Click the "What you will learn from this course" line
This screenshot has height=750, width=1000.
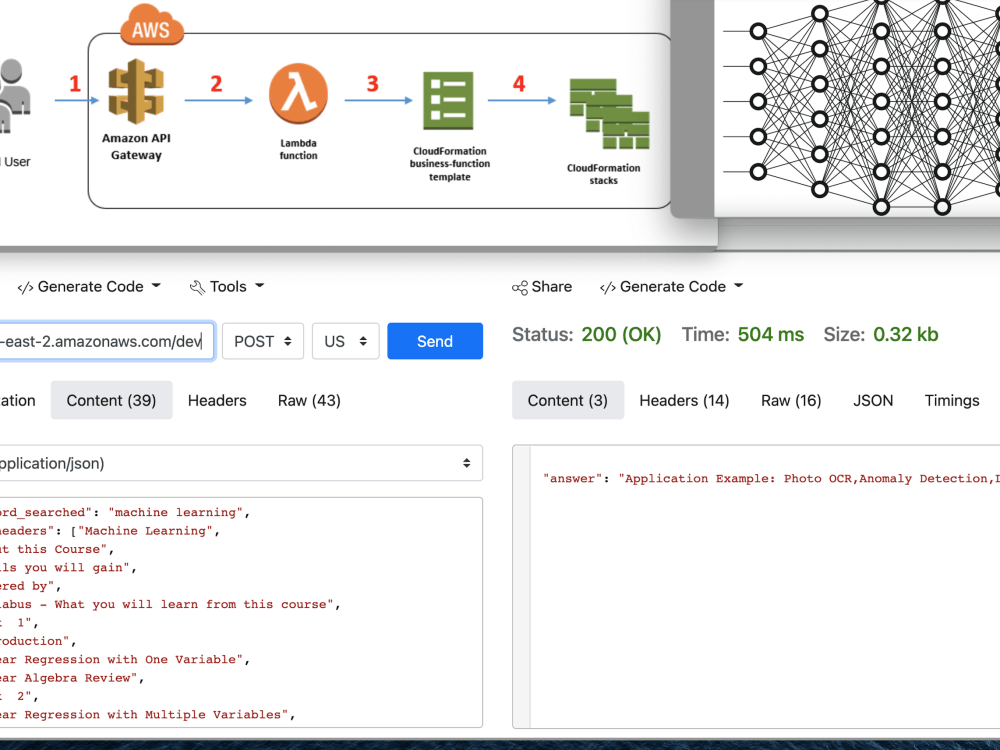pyautogui.click(x=170, y=604)
